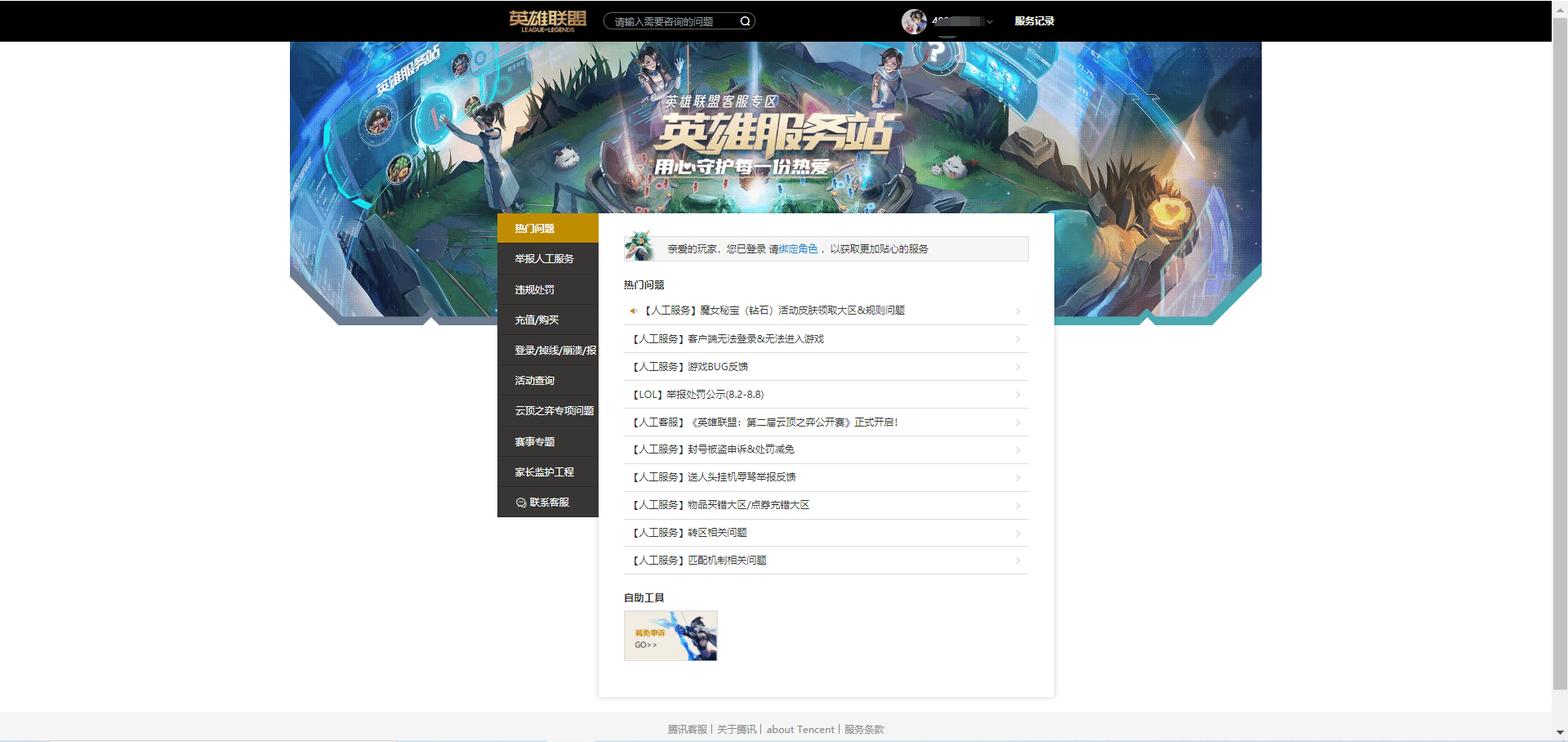
Task: Click the champion portrait next to the login notice
Action: [640, 248]
